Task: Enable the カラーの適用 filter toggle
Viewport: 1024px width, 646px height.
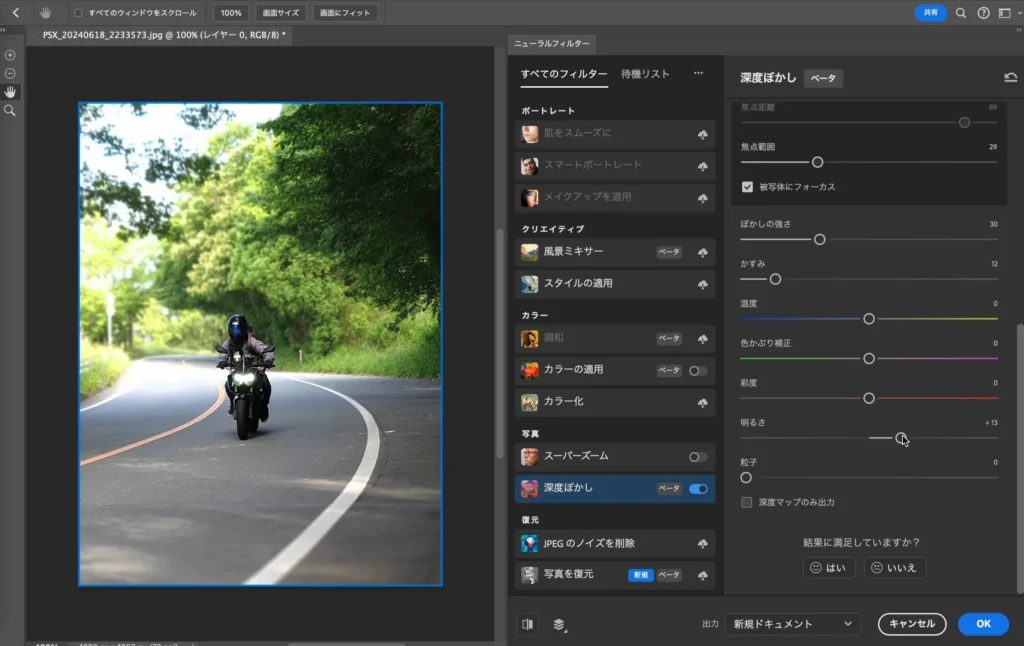Action: tap(698, 370)
